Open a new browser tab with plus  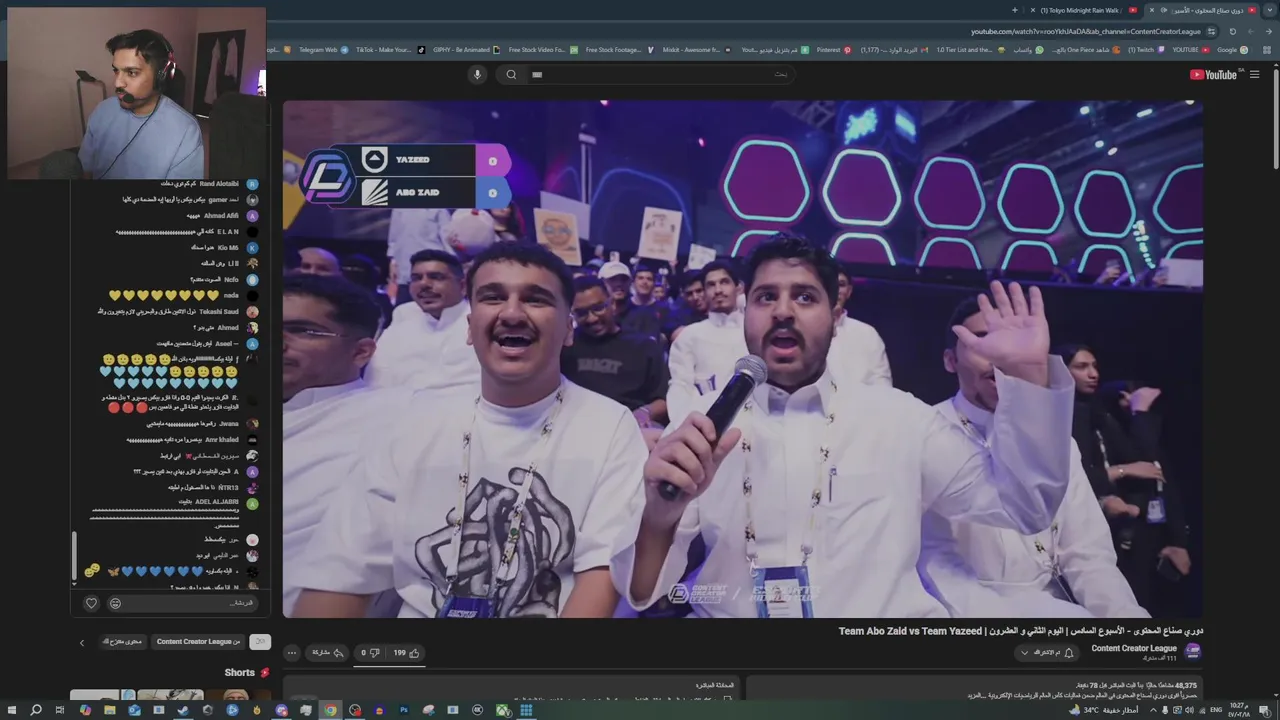coord(1015,10)
